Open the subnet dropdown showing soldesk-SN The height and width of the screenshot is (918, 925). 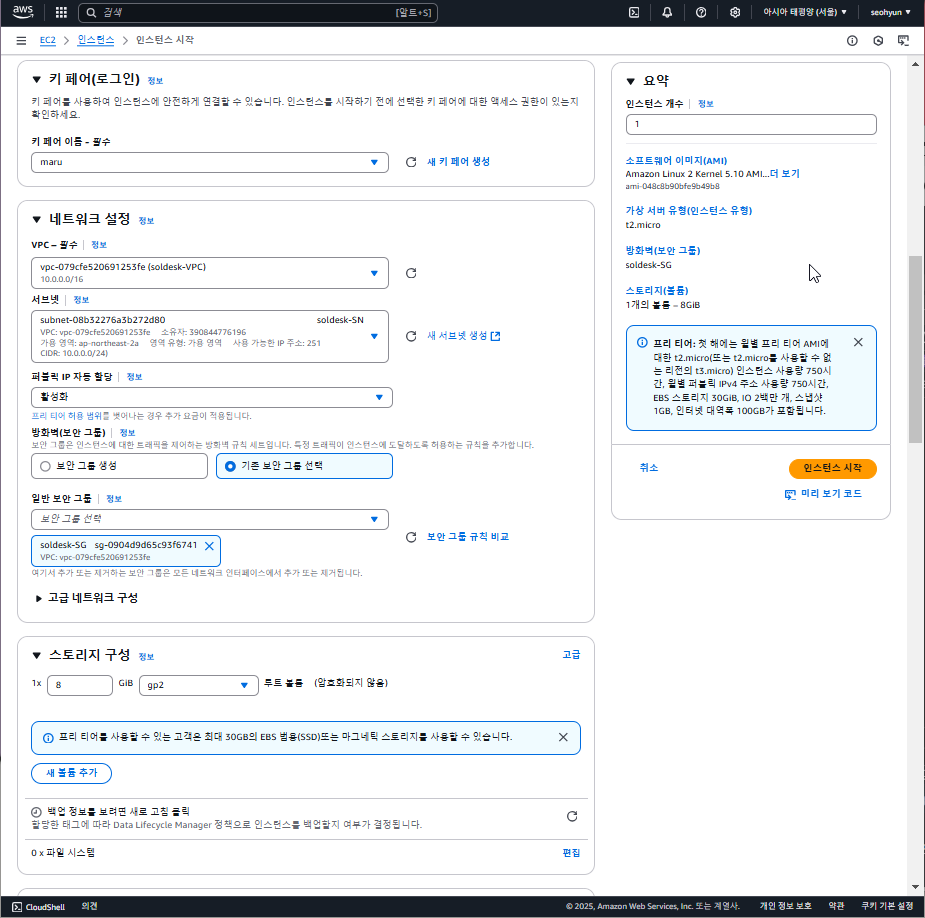tap(210, 336)
